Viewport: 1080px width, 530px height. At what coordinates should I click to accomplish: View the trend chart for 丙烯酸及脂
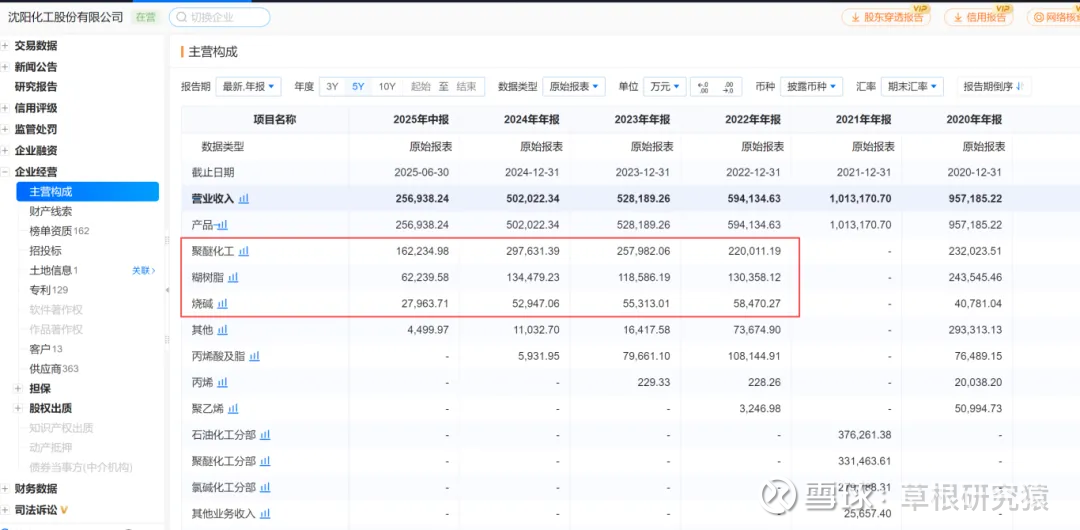[x=254, y=356]
